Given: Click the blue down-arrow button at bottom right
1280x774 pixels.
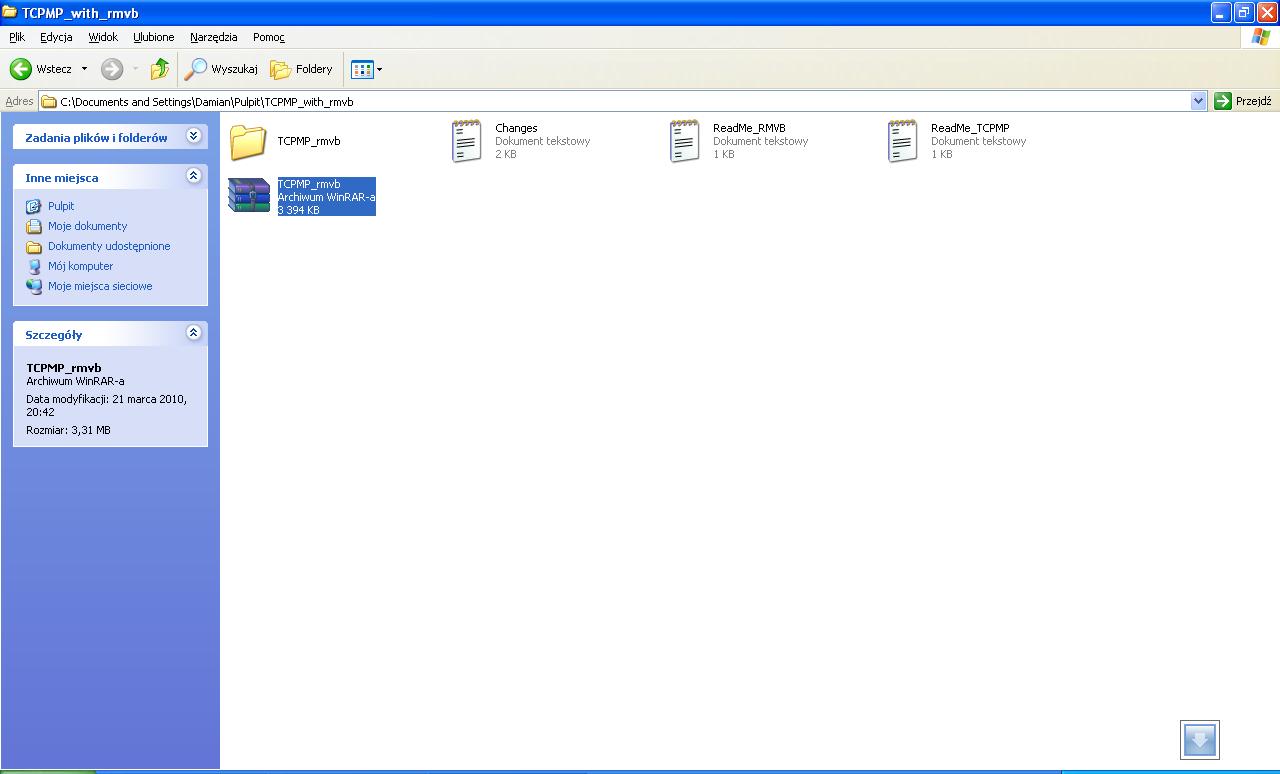Looking at the screenshot, I should tap(1200, 740).
